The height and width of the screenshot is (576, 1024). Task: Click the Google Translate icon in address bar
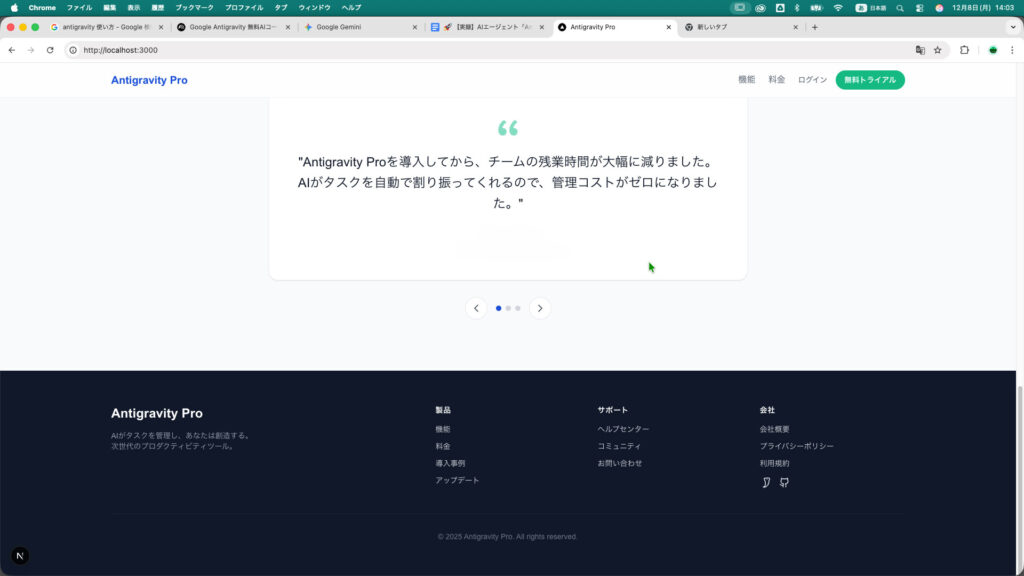[920, 50]
